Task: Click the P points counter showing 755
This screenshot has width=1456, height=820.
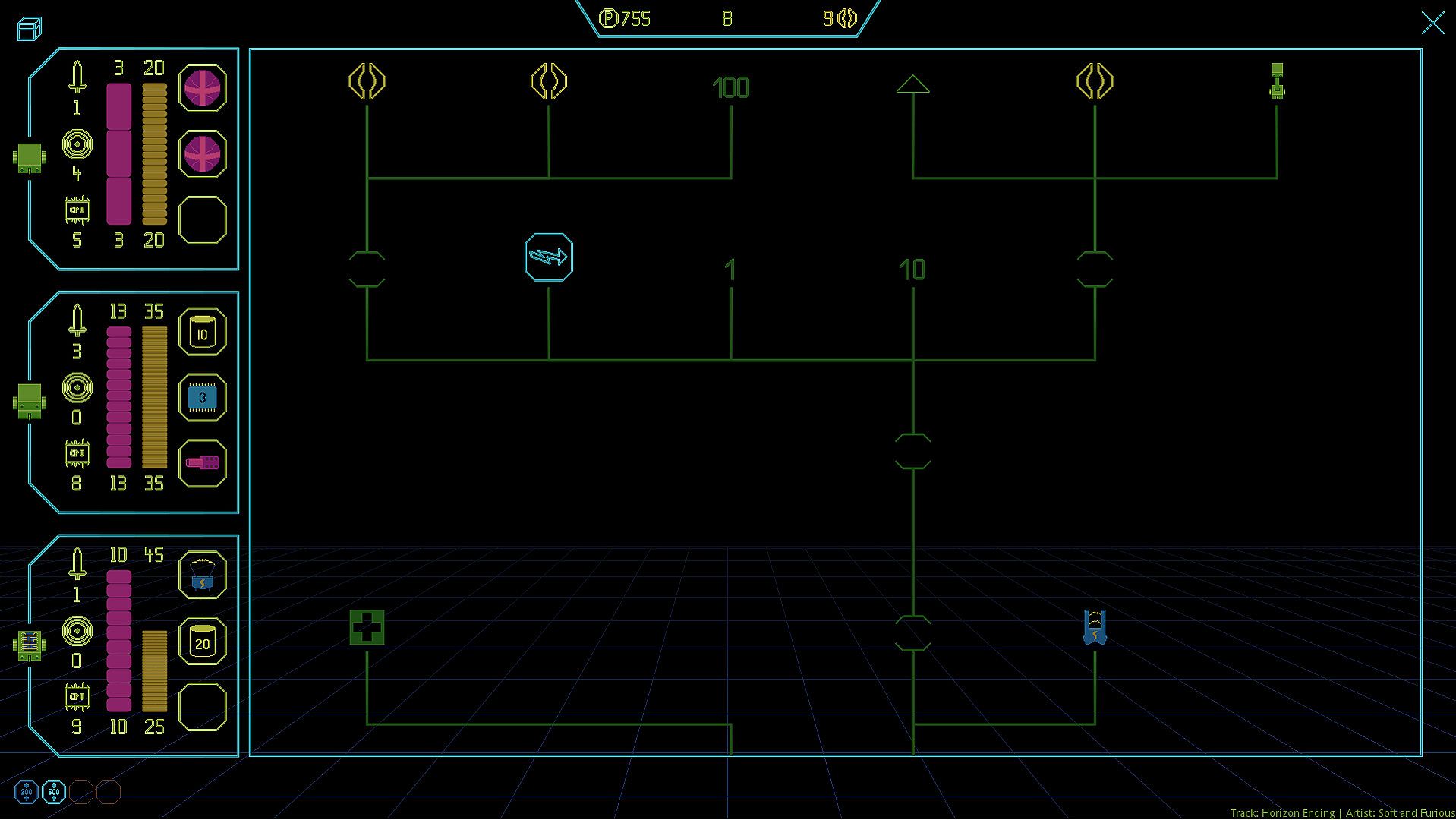Action: point(625,19)
